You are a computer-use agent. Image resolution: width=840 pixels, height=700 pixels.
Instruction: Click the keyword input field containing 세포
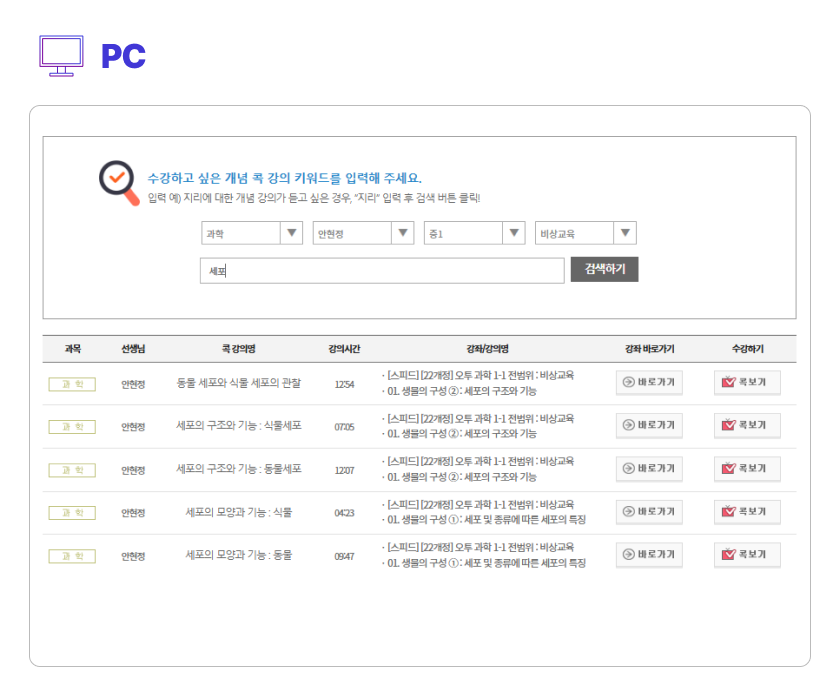tap(382, 271)
